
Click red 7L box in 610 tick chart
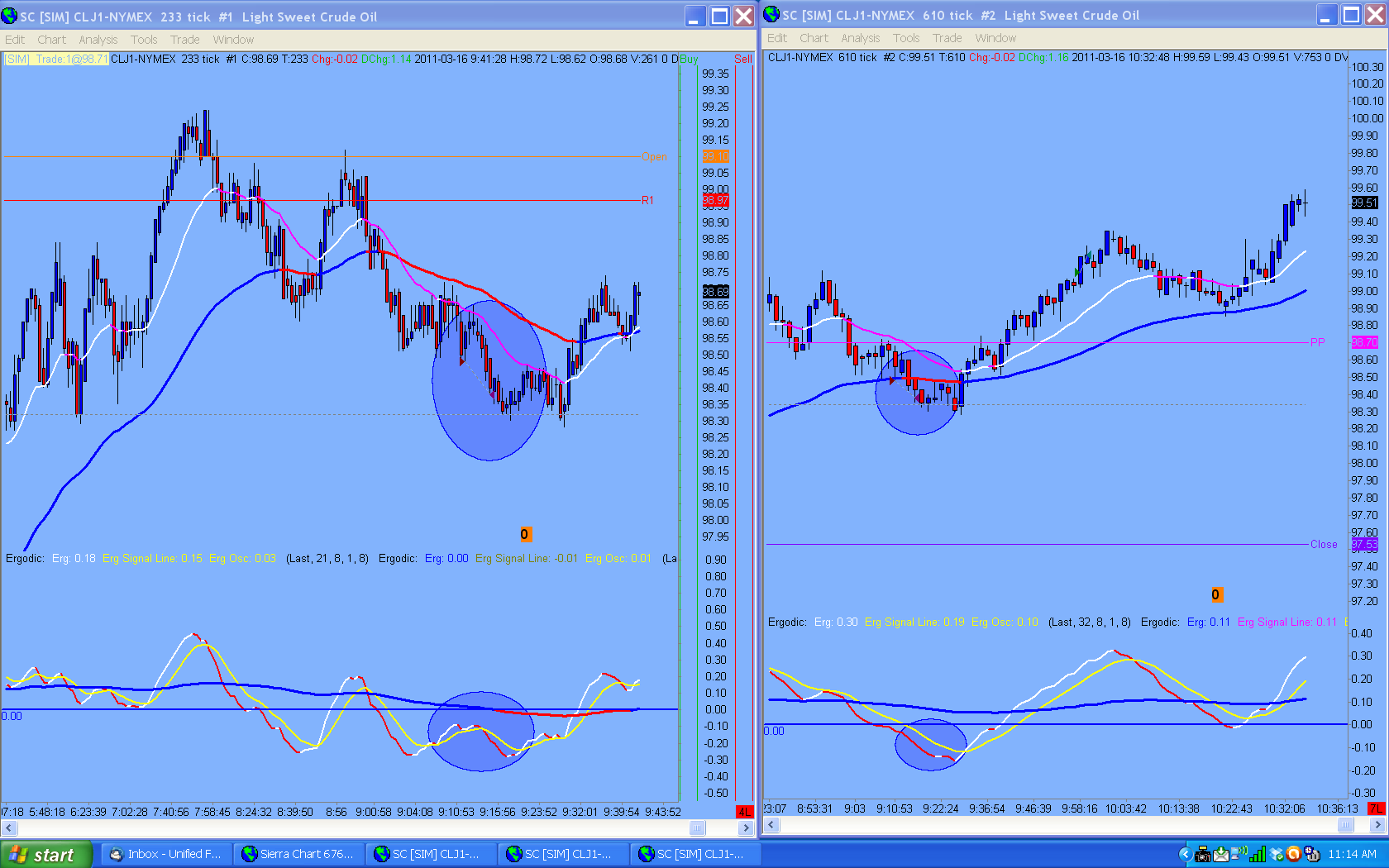[x=1377, y=808]
